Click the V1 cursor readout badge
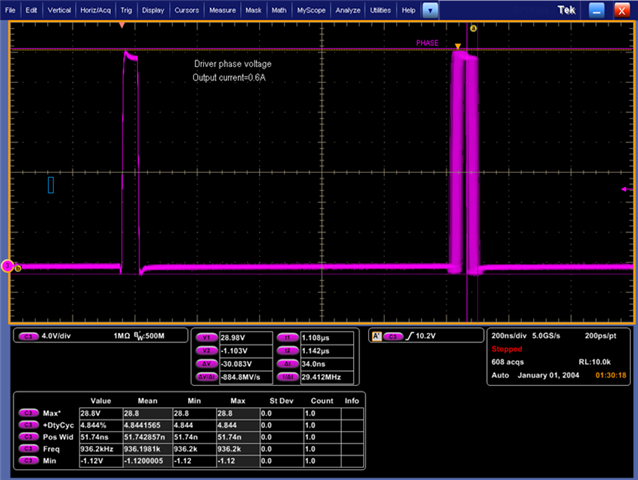This screenshot has height=480, width=638. [x=207, y=337]
